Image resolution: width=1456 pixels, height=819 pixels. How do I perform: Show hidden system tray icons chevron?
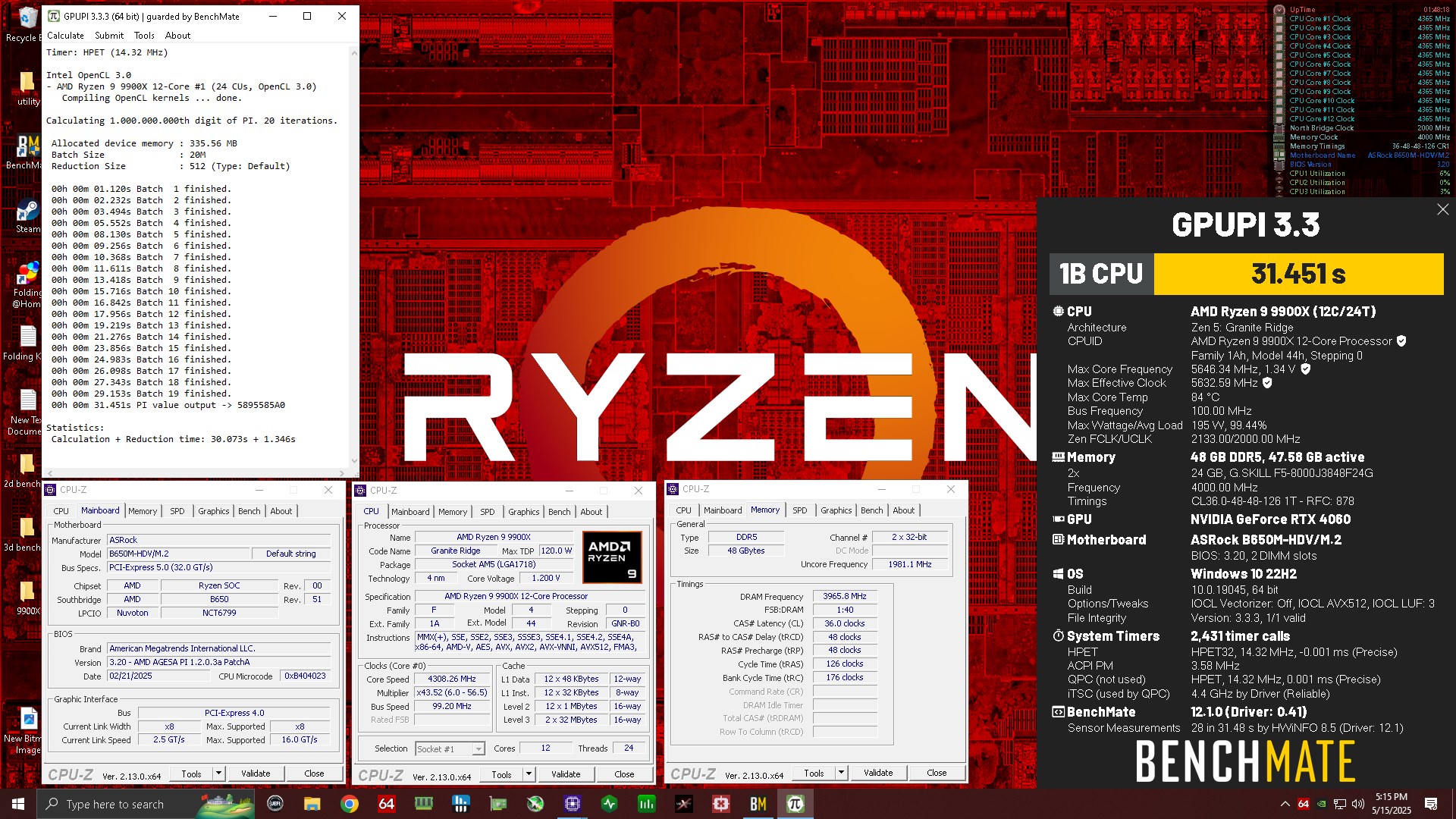pyautogui.click(x=1285, y=804)
